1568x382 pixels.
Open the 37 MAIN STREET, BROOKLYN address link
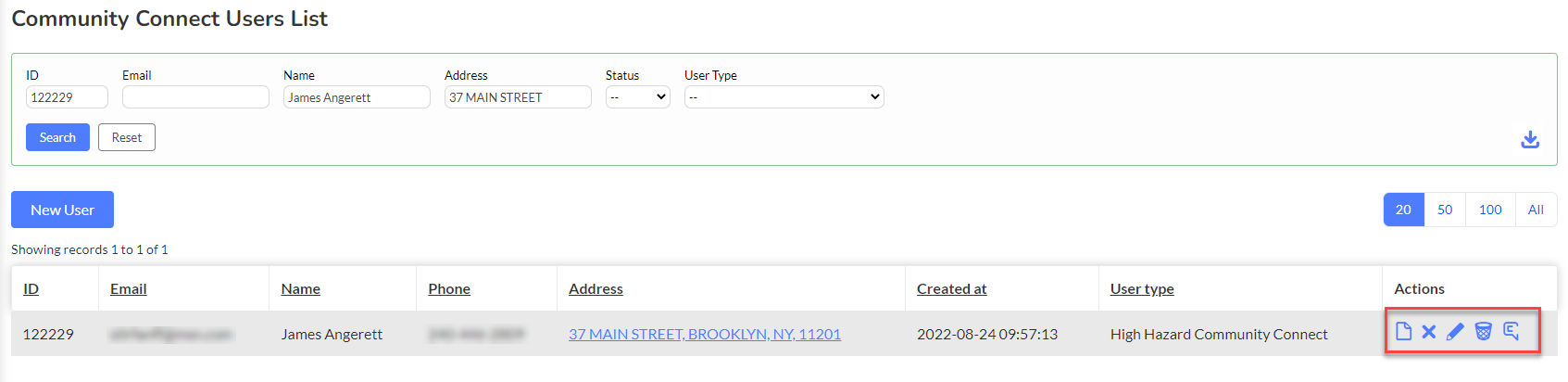pyautogui.click(x=704, y=334)
